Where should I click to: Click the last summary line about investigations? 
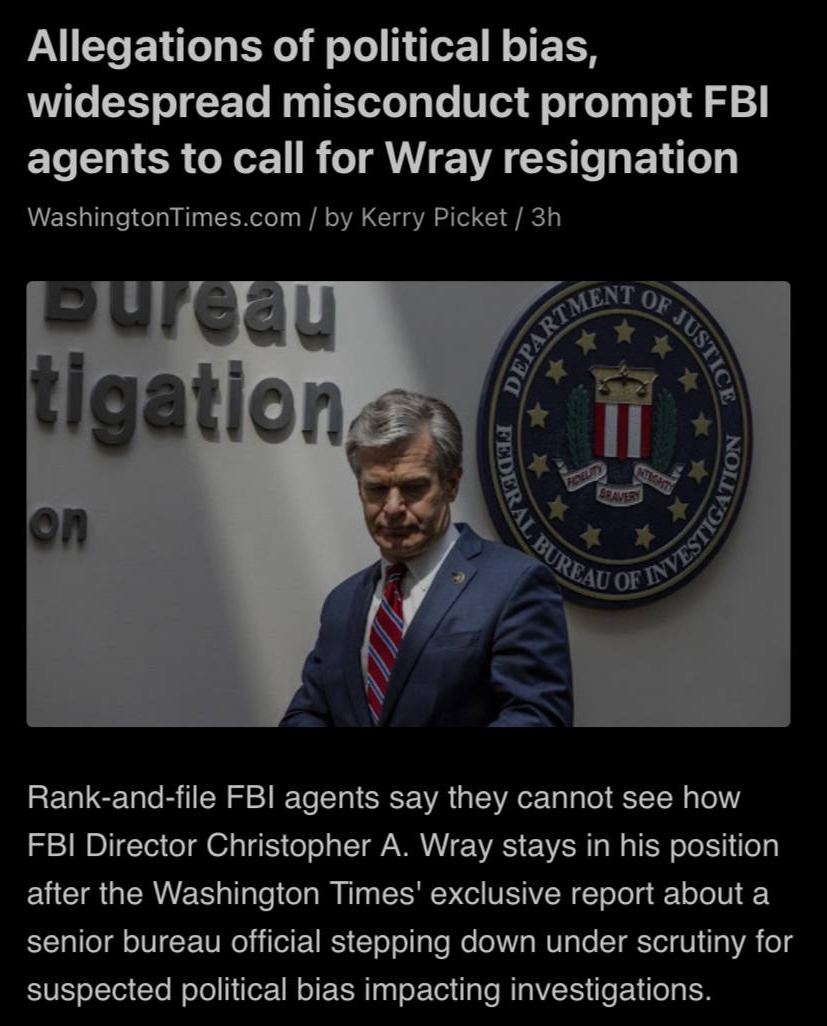pyautogui.click(x=369, y=990)
